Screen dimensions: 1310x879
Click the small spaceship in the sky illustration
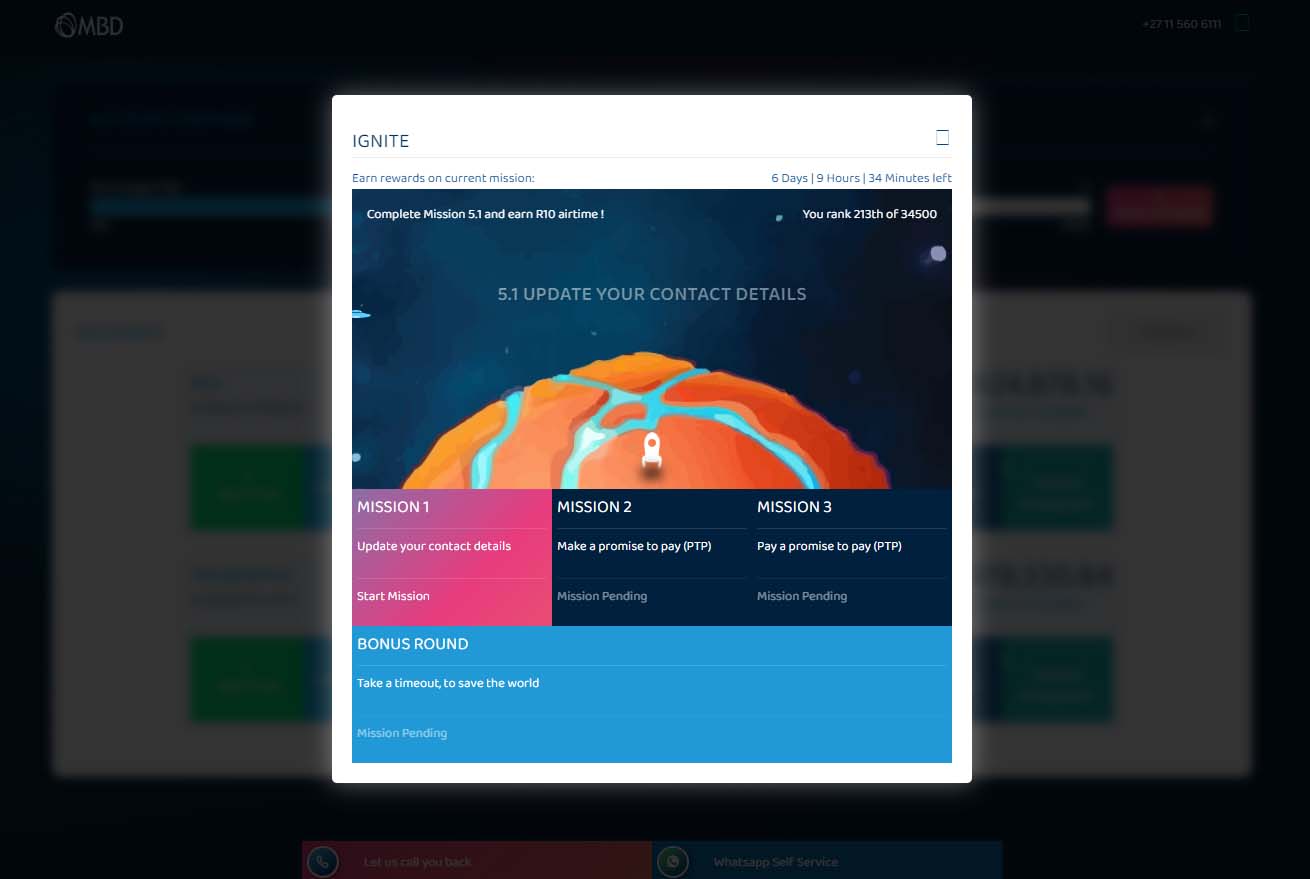[361, 314]
